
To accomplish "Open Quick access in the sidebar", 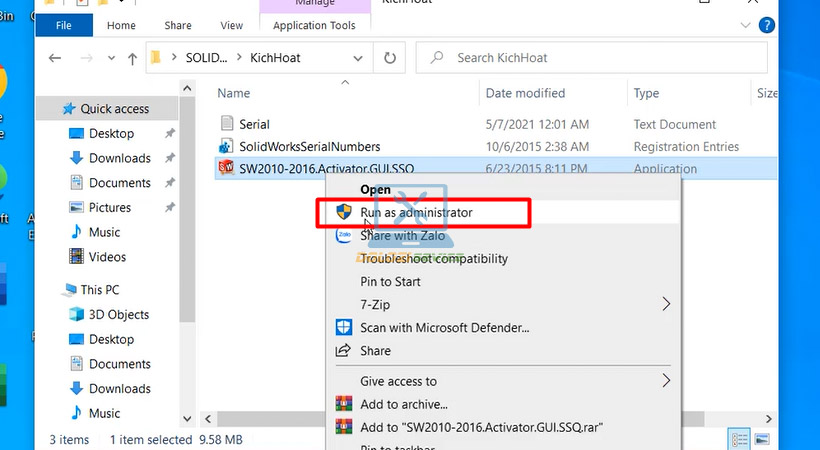I will (x=115, y=109).
